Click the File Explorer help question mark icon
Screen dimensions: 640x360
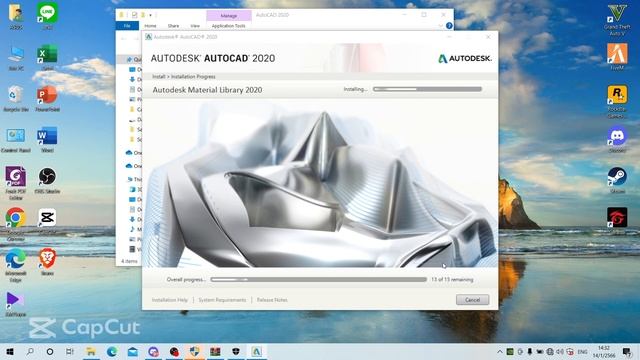click(449, 26)
